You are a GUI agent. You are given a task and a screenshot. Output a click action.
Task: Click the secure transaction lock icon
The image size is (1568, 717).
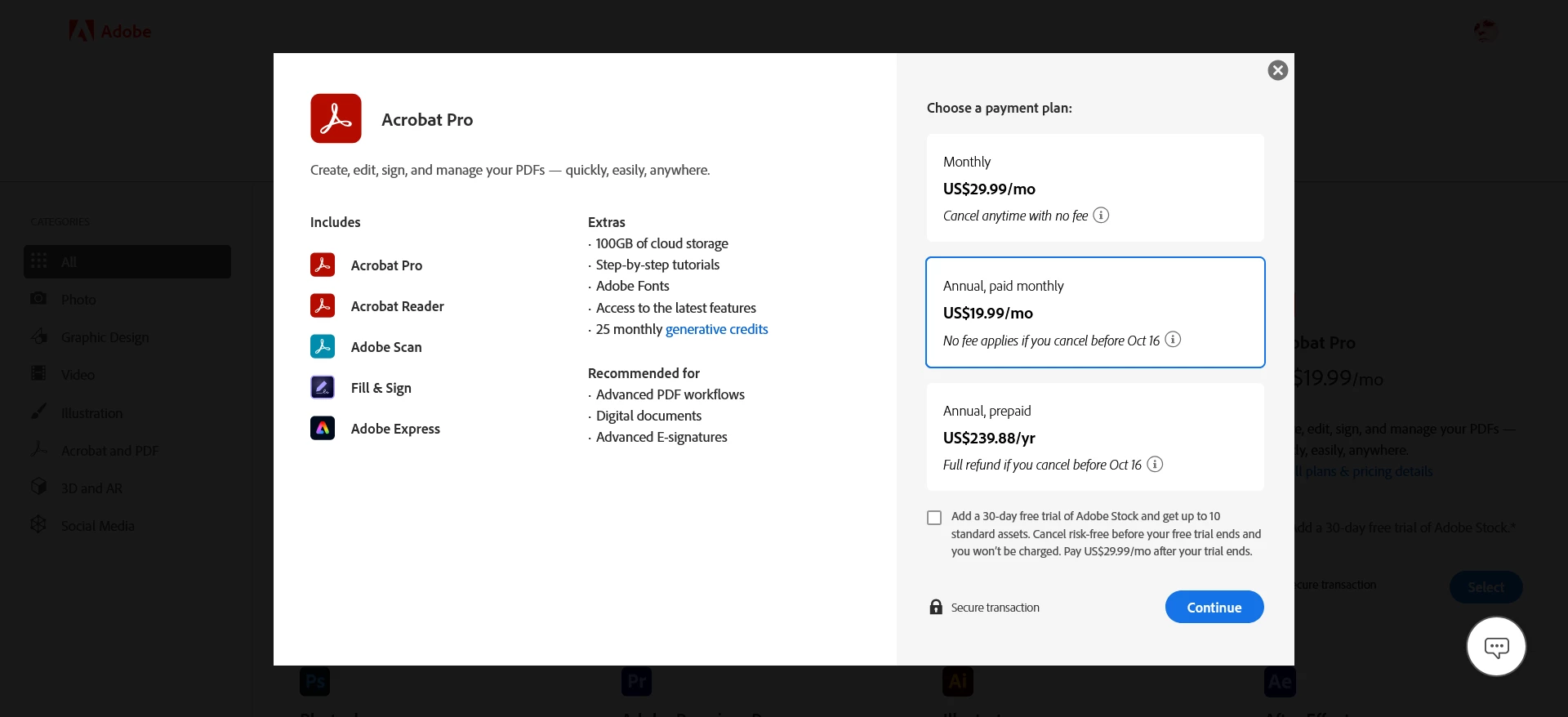936,607
